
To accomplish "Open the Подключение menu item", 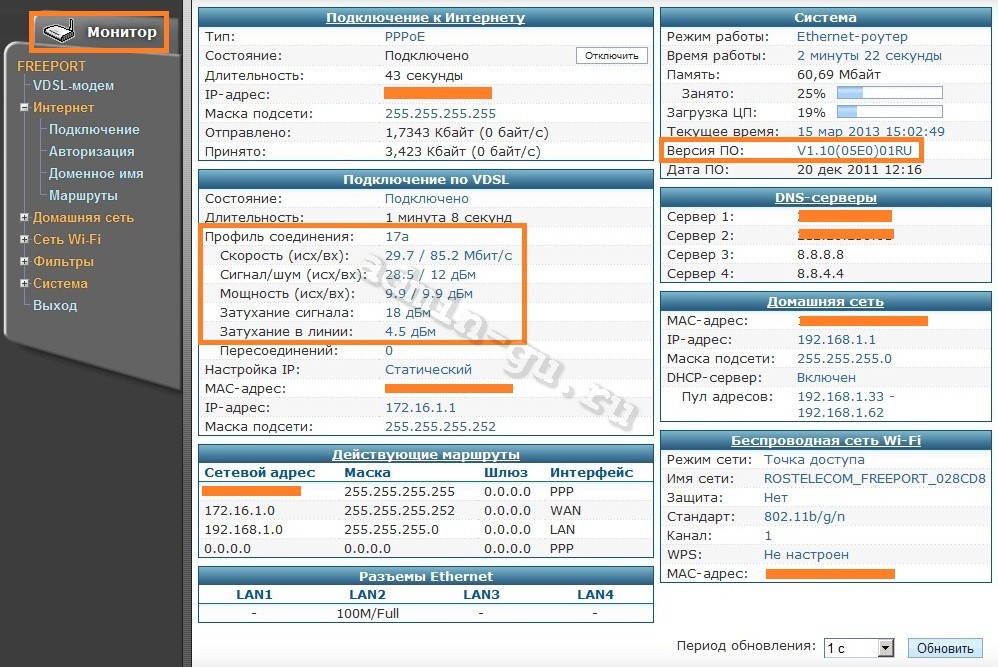I will 94,130.
